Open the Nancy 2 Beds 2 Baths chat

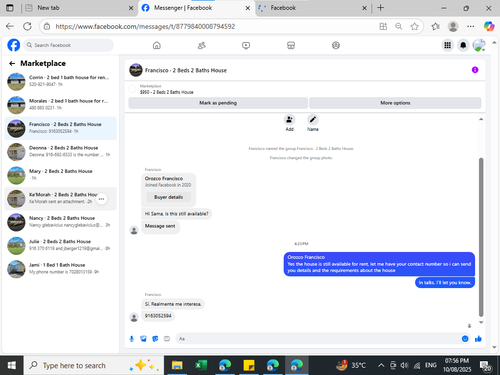click(x=60, y=222)
